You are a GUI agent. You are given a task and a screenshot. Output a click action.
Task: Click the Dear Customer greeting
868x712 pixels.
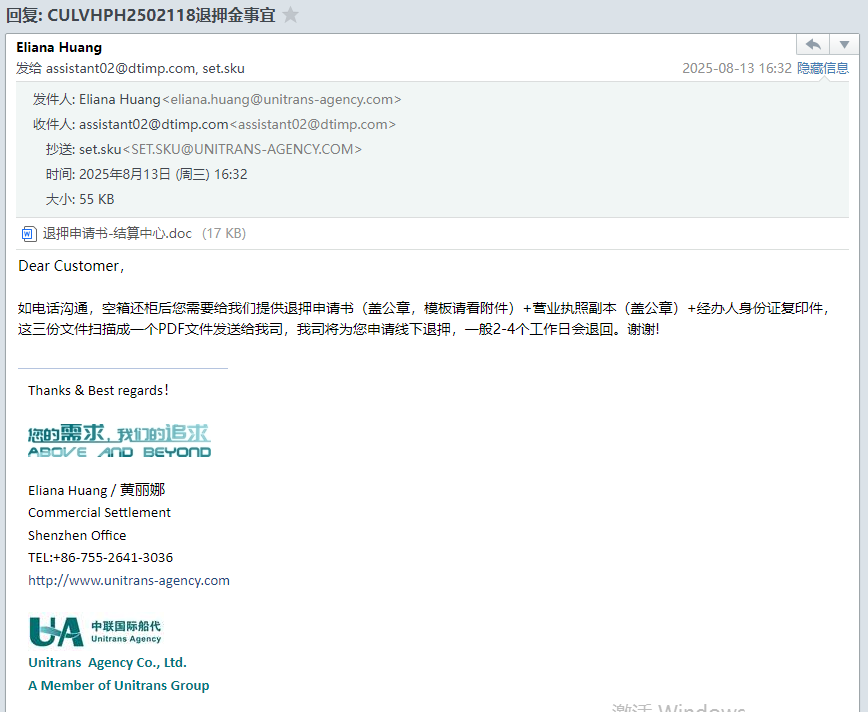tap(71, 266)
